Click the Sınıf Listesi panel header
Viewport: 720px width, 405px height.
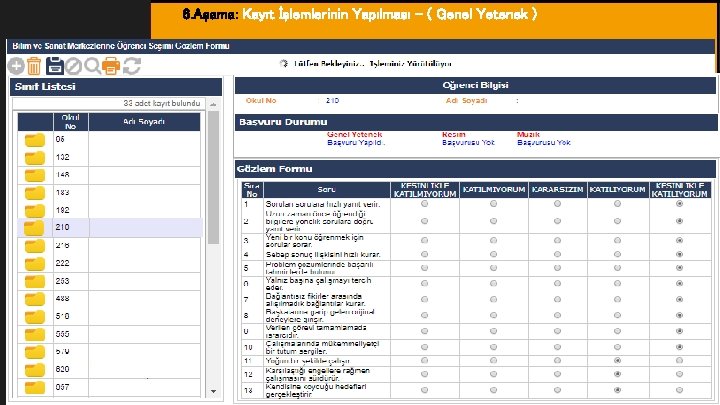(x=116, y=87)
